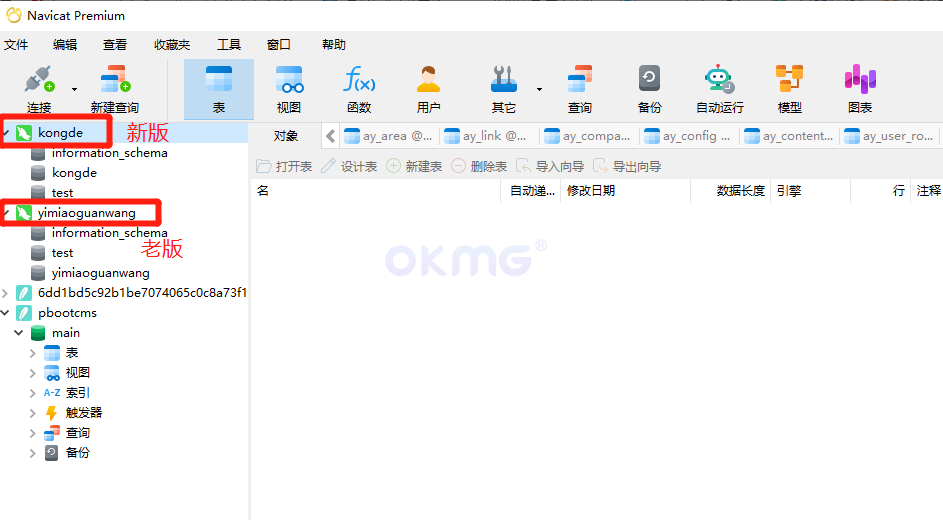Expand the 视图 node under main
943x520 pixels.
pos(32,373)
